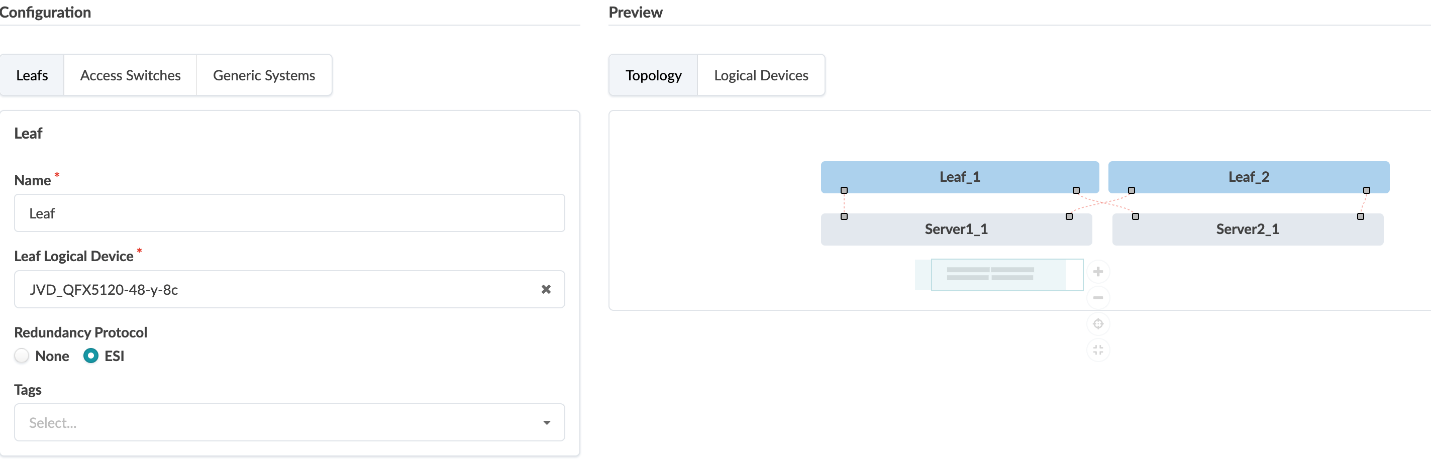Screen dimensions: 1431x466
Task: Click the Server1_1 node in preview
Action: point(956,229)
